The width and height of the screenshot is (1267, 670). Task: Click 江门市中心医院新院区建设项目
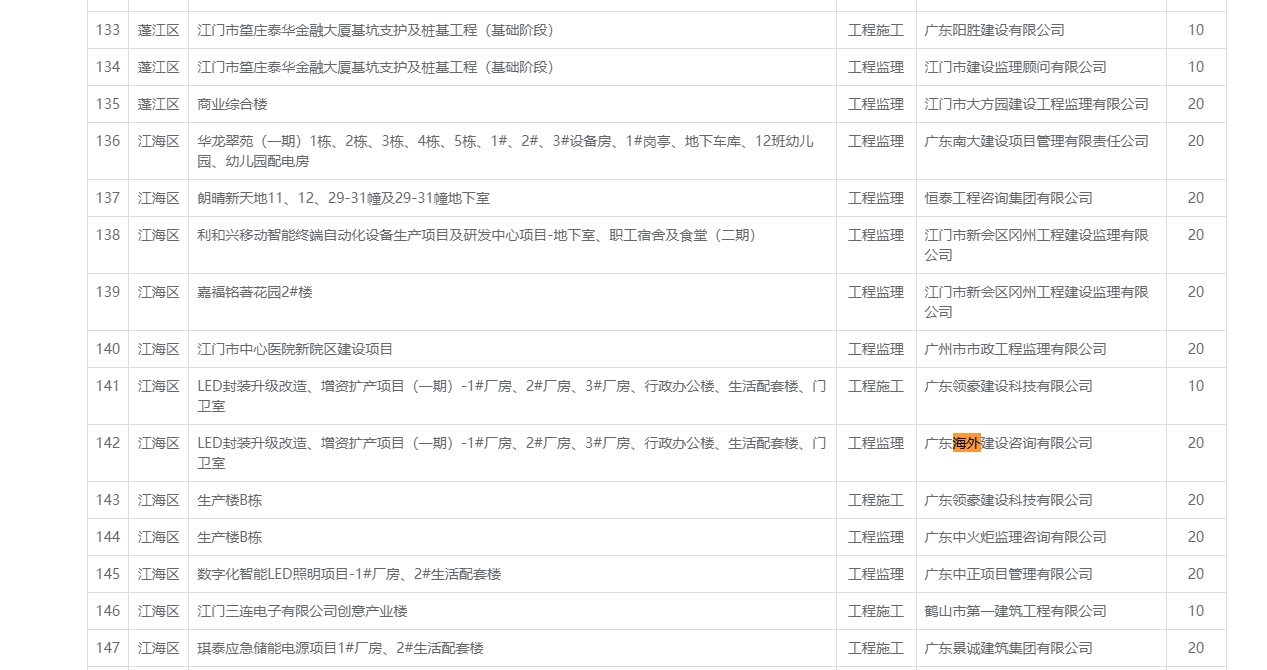click(x=296, y=349)
